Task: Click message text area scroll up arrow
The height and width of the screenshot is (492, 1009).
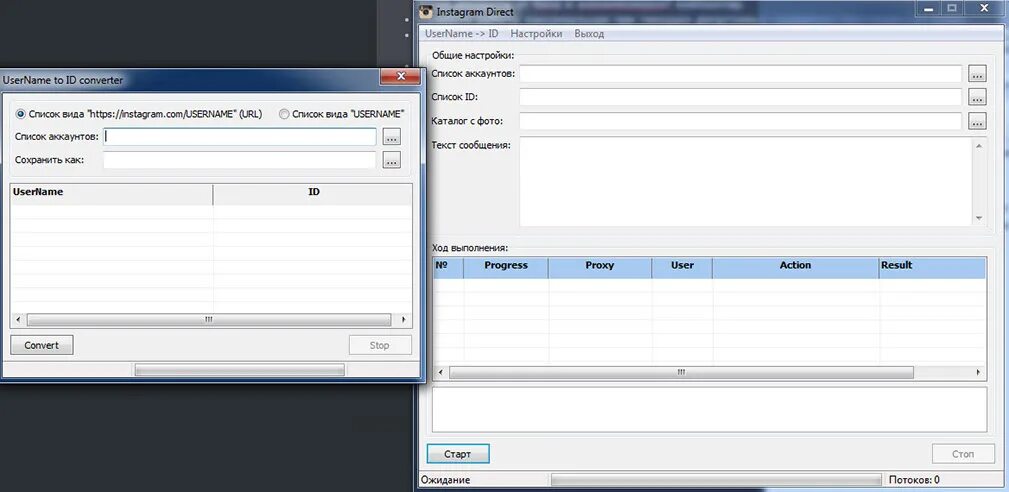Action: point(979,145)
